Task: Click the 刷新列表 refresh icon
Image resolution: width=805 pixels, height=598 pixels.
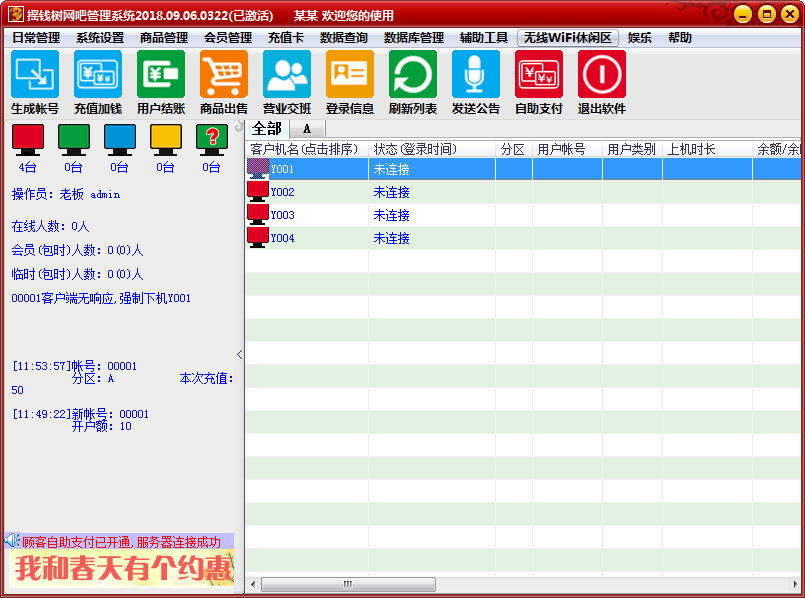Action: tap(413, 75)
